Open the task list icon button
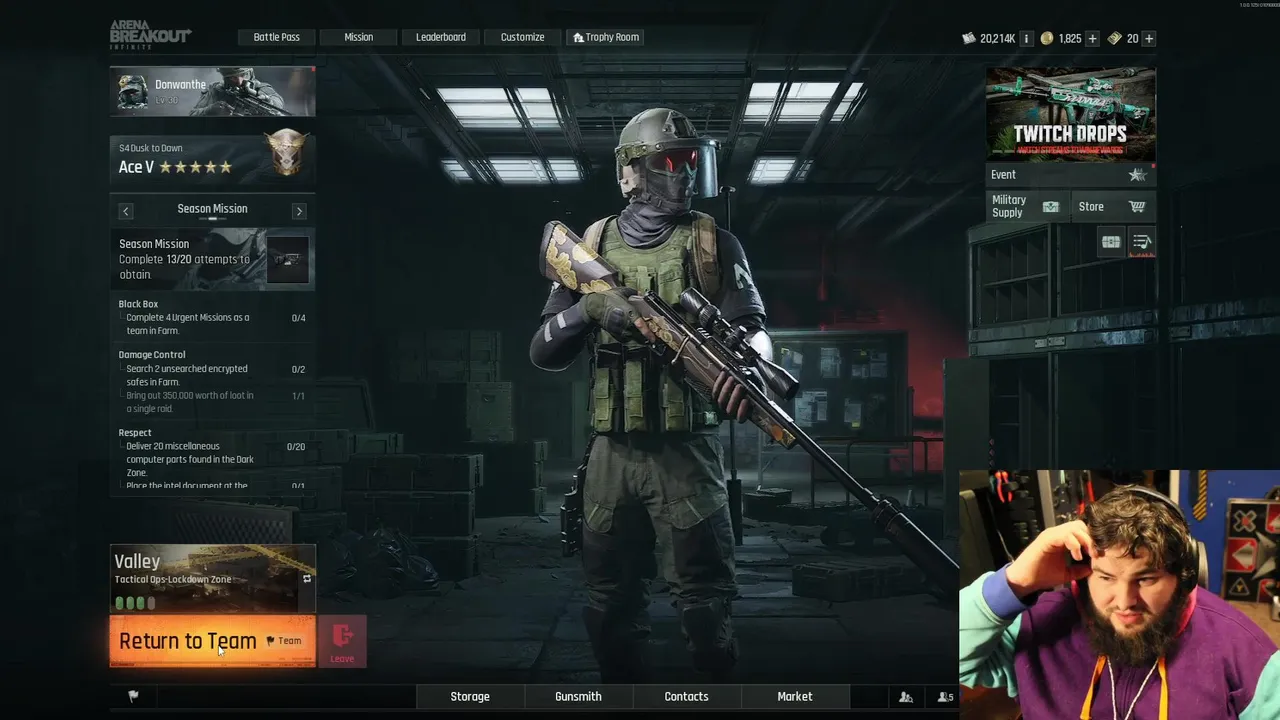 [x=1142, y=242]
